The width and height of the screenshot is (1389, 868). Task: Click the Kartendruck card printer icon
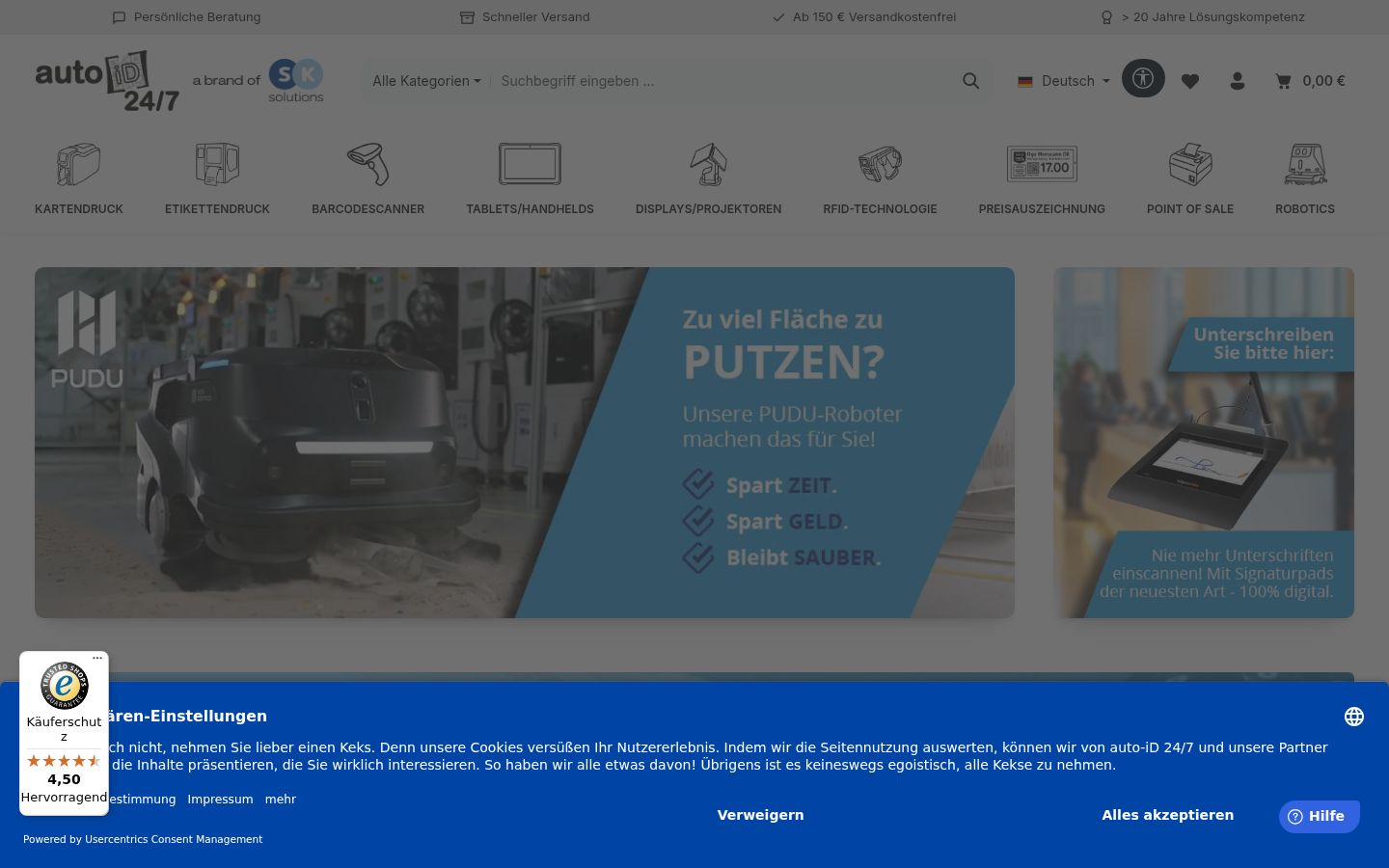tap(79, 164)
